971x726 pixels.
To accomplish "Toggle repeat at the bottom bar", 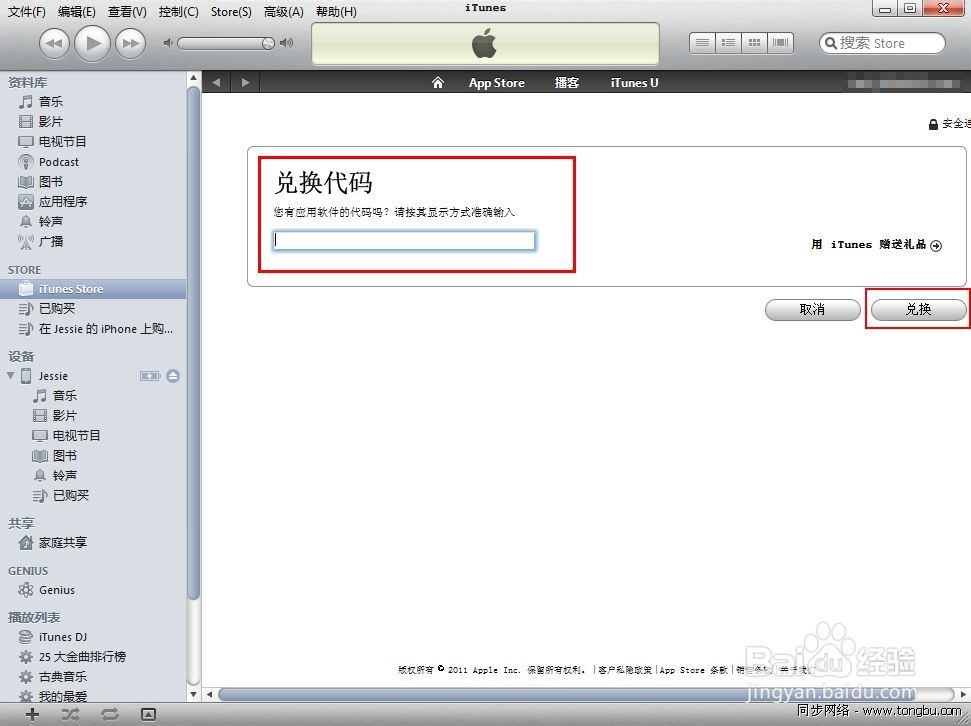I will tap(109, 715).
